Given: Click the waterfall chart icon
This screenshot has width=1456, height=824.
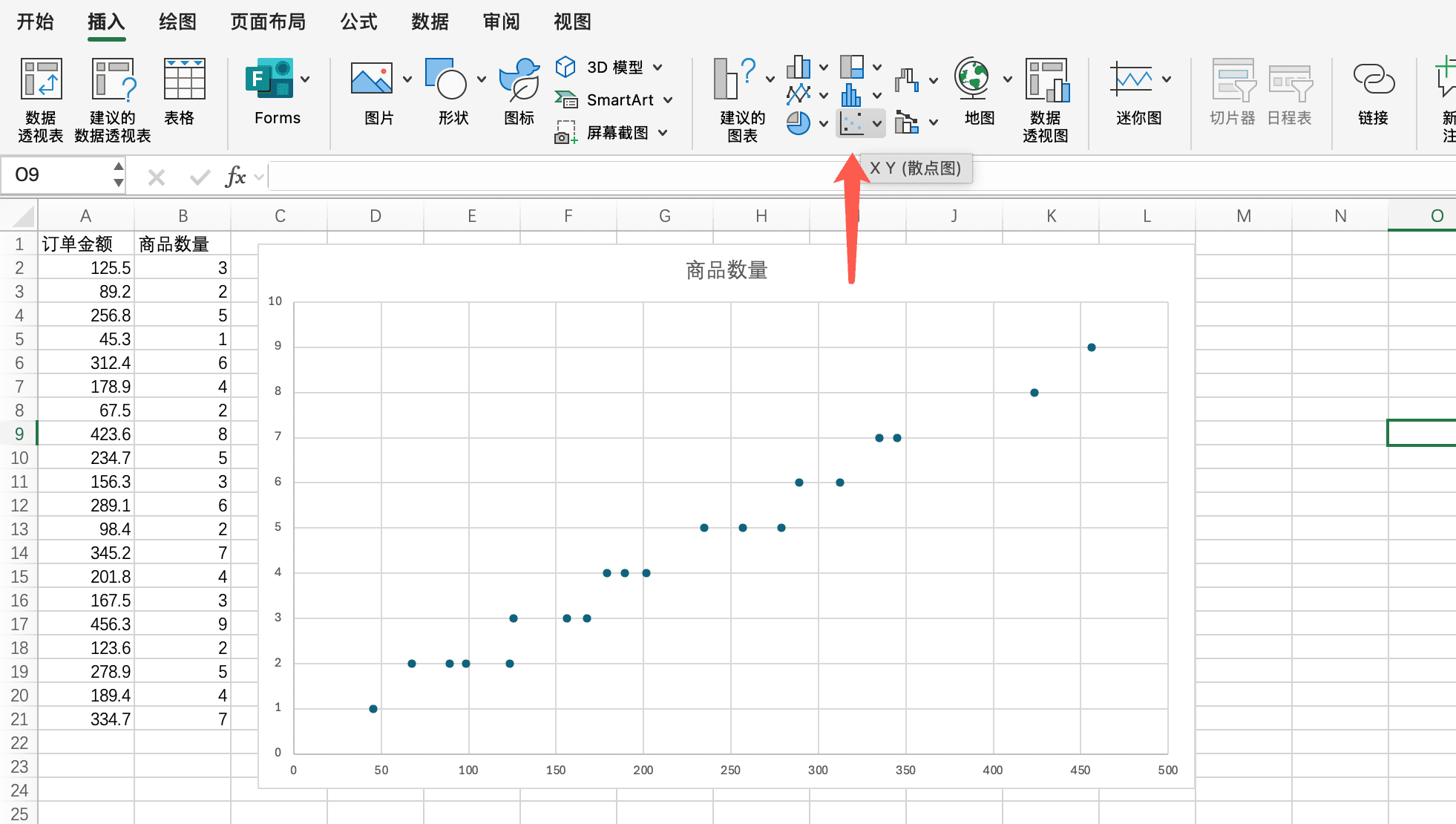Looking at the screenshot, I should tap(907, 80).
